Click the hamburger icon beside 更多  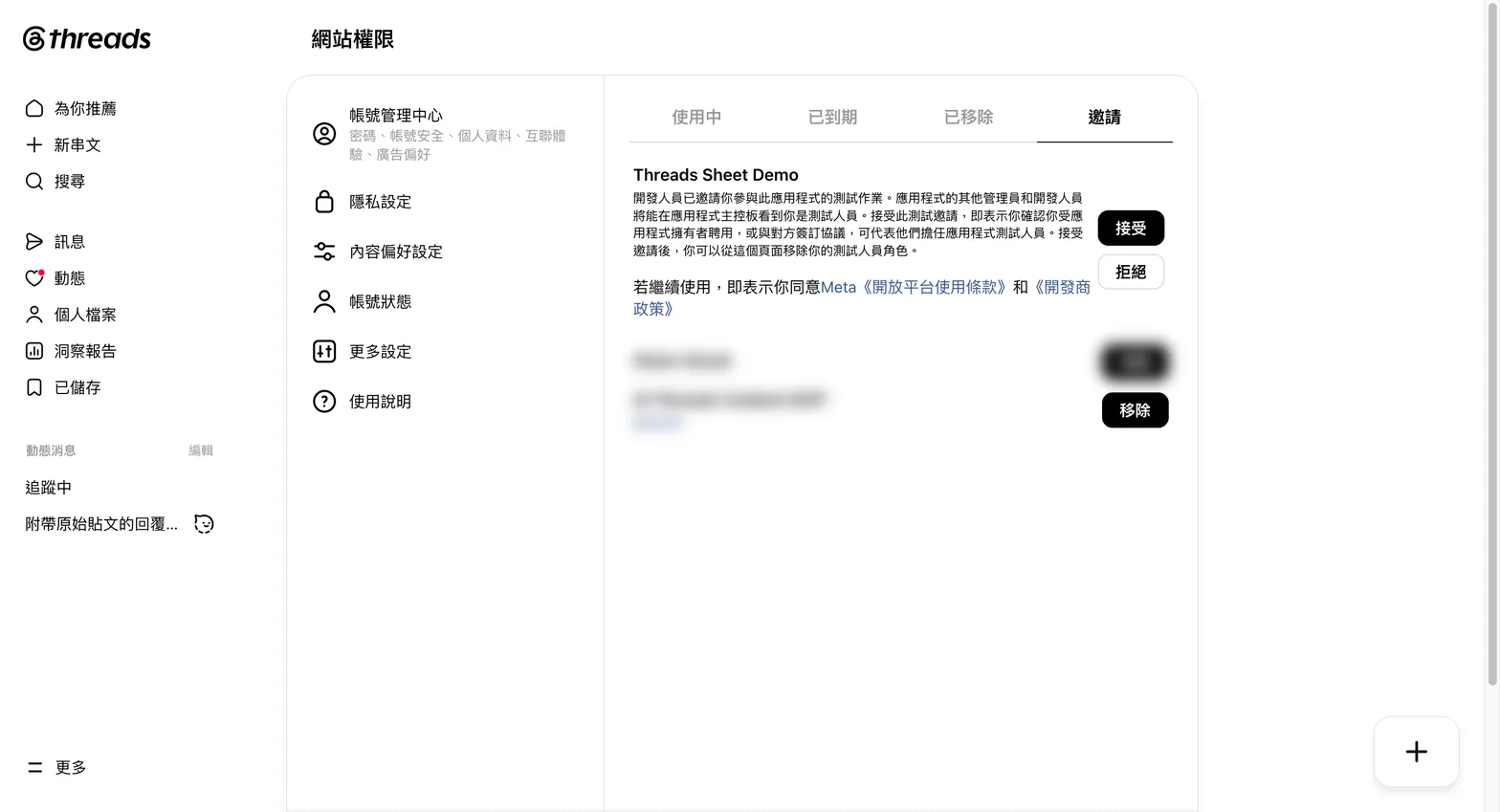(x=35, y=767)
